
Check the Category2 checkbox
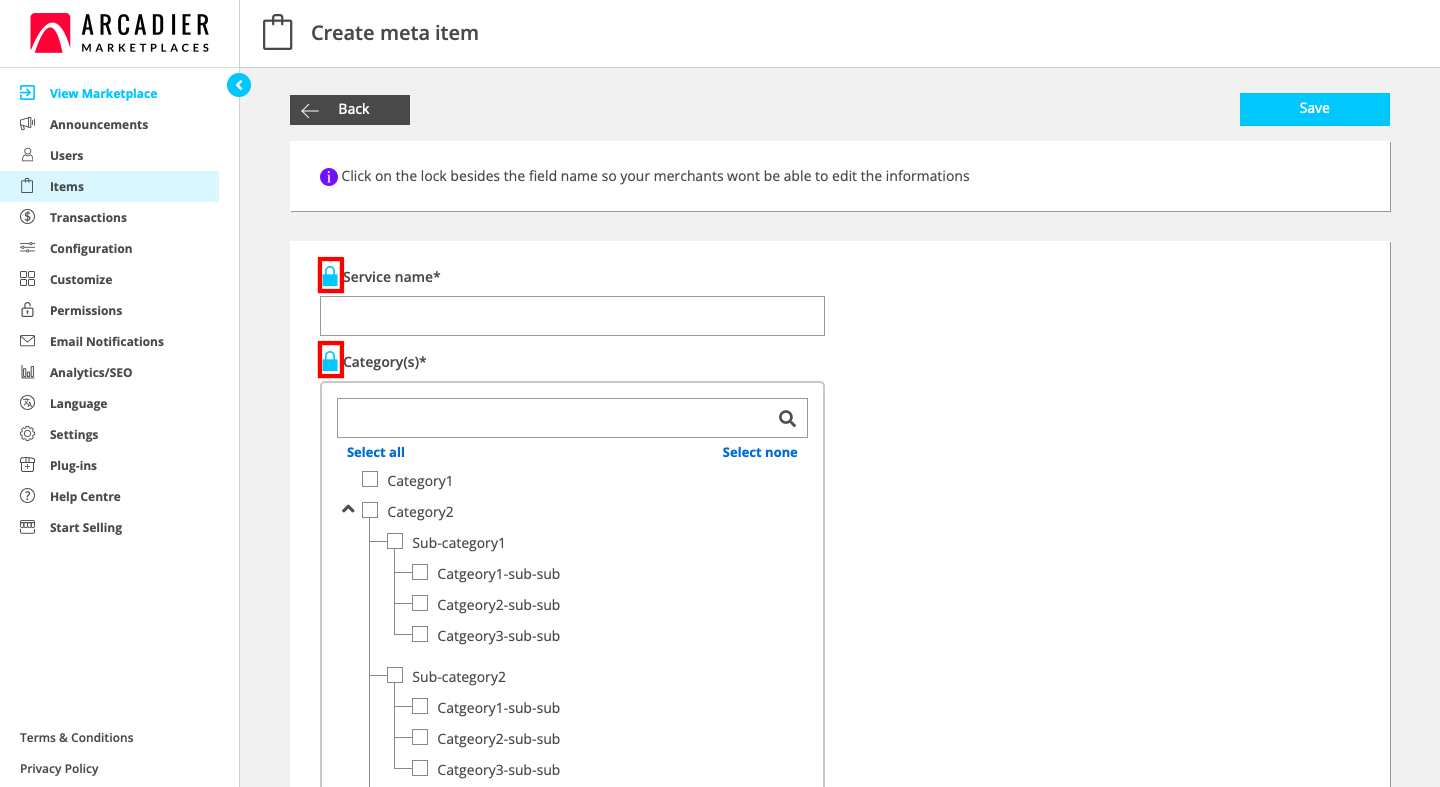tap(370, 511)
